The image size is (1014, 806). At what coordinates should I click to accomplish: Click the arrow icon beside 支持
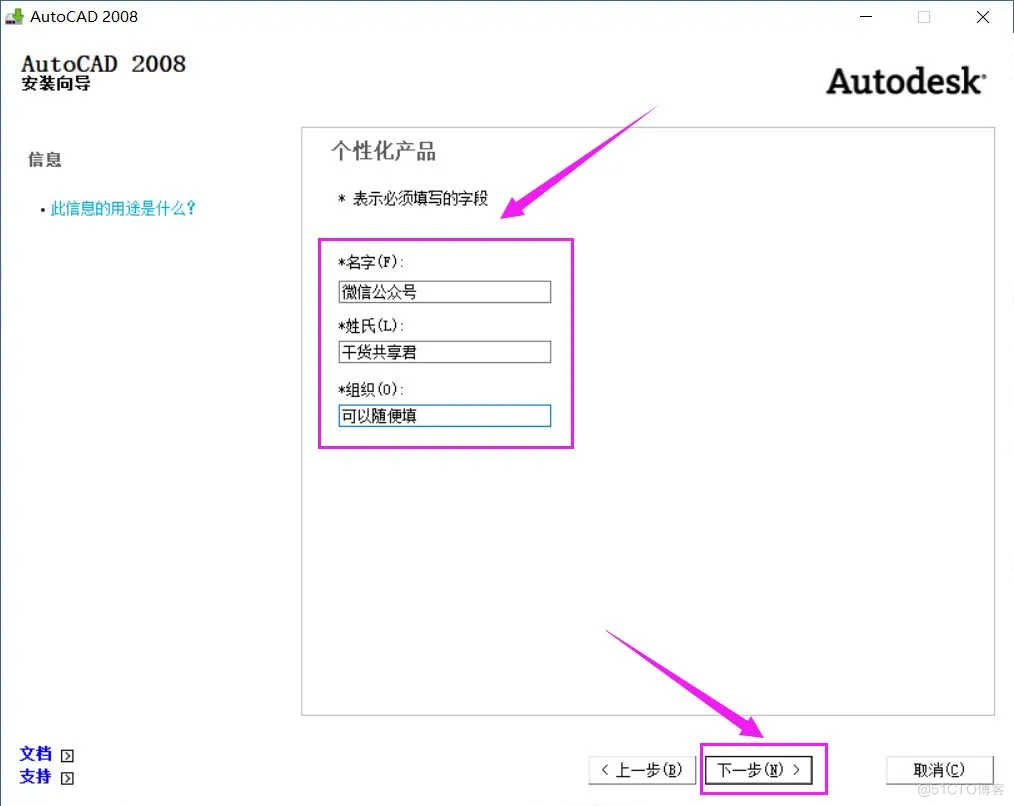coord(67,778)
